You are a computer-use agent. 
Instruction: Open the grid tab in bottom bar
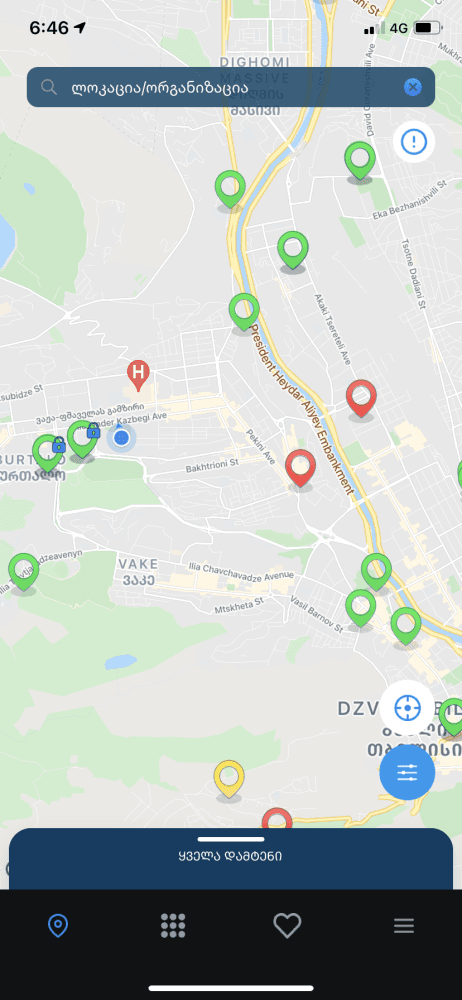(x=173, y=925)
